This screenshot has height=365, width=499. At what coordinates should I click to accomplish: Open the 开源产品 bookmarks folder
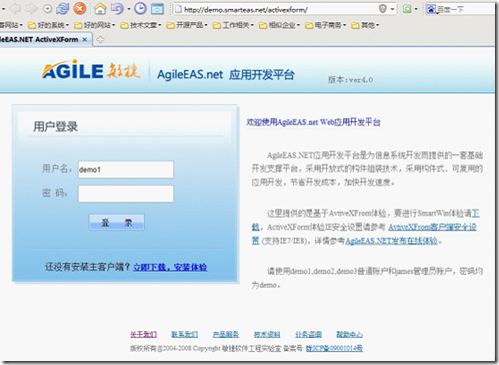[187, 25]
